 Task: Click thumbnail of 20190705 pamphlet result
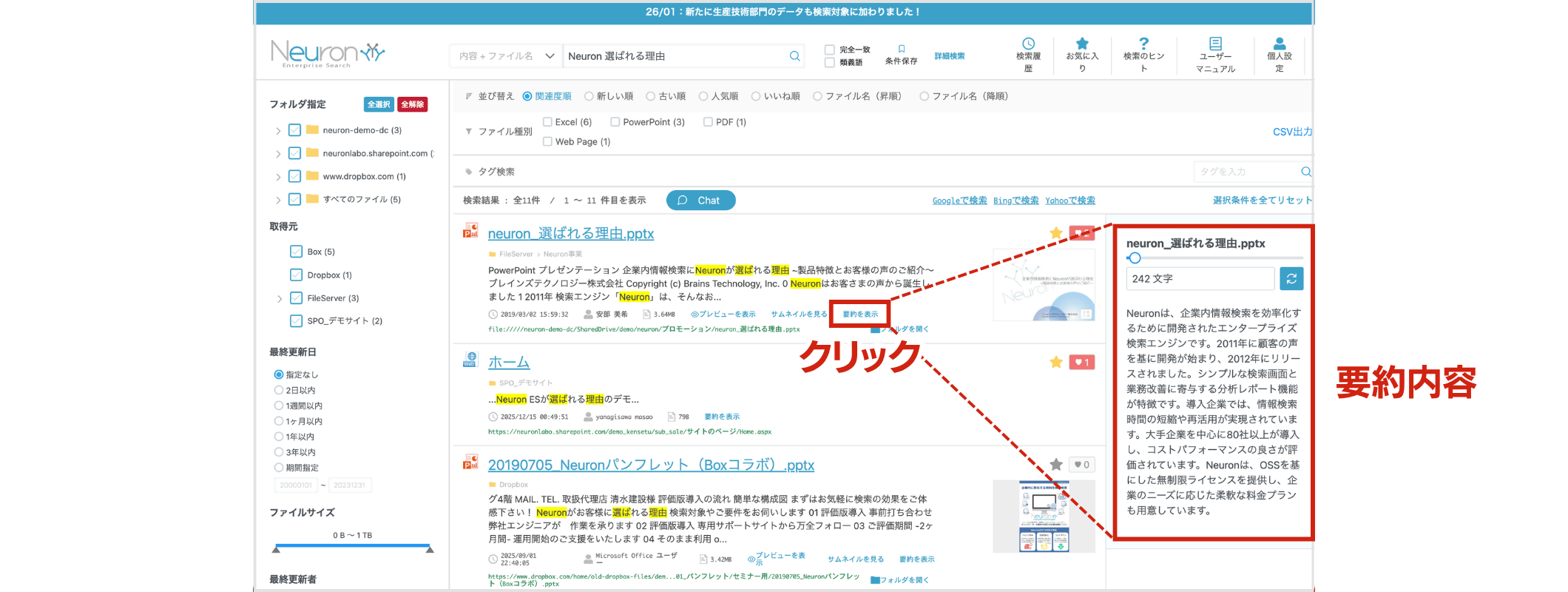1044,516
